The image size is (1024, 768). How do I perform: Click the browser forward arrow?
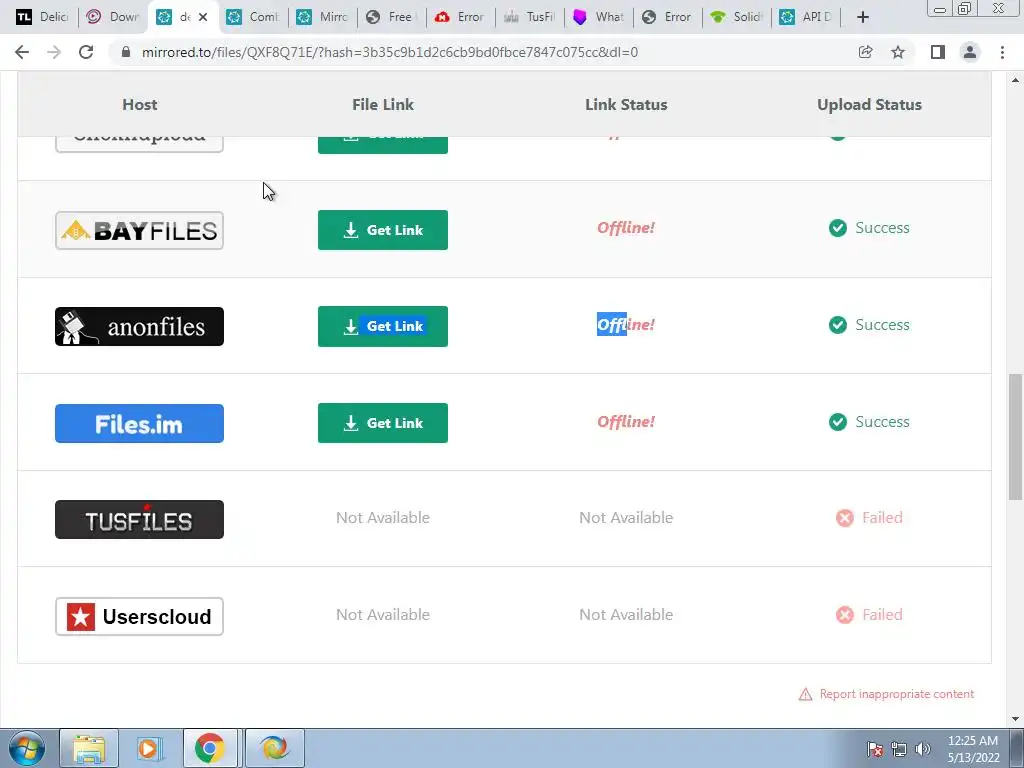click(54, 52)
